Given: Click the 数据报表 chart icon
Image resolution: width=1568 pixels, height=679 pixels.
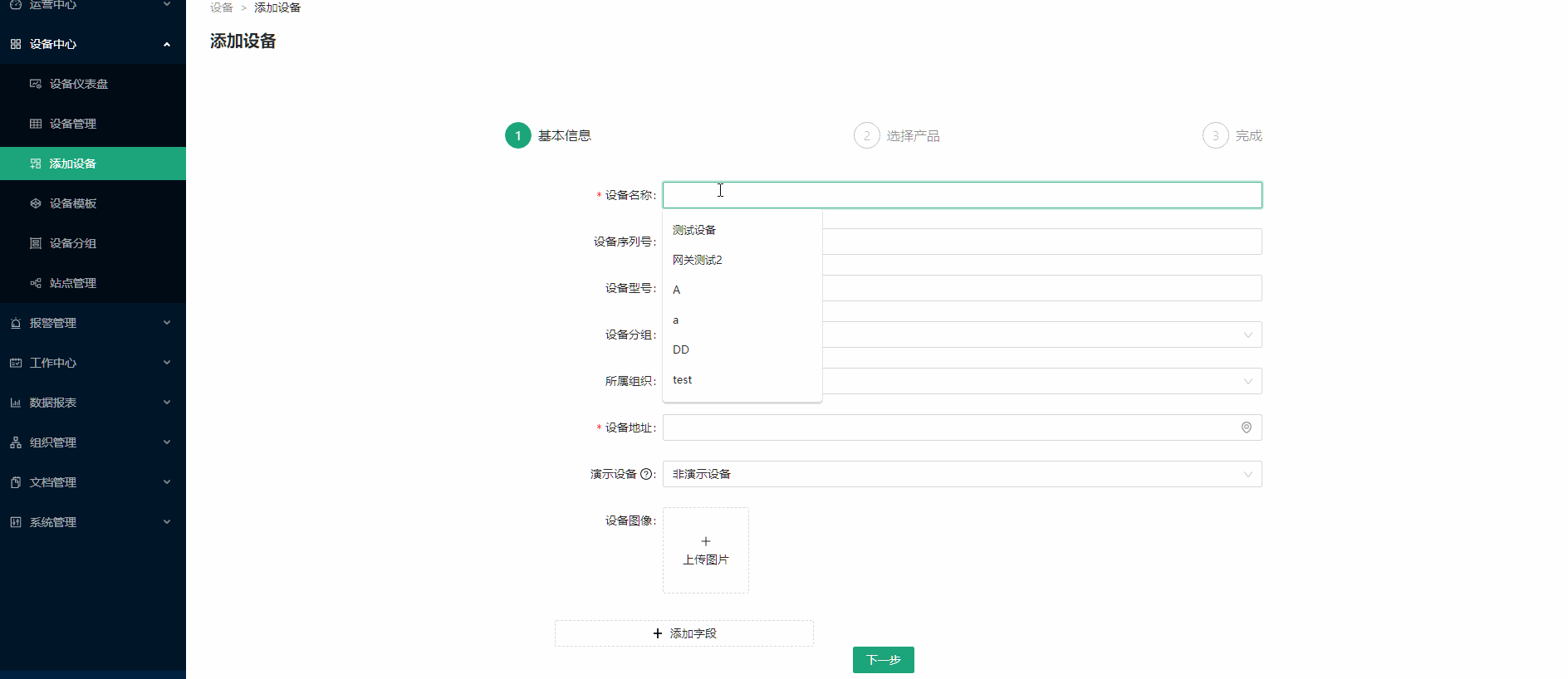Looking at the screenshot, I should (x=16, y=403).
